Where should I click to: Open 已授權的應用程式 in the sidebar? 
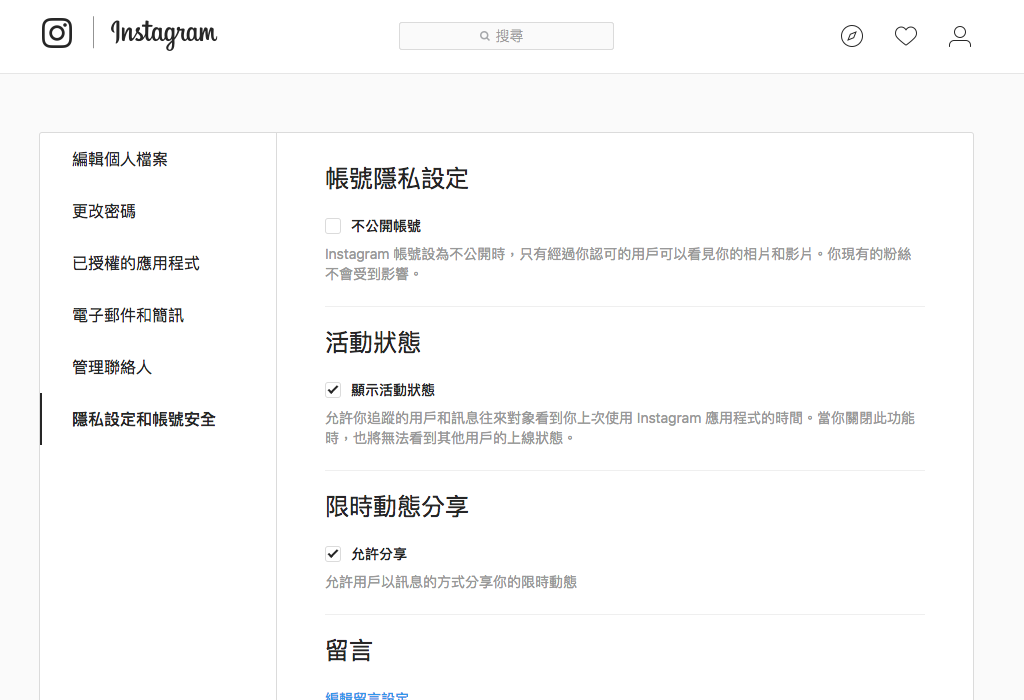(136, 263)
